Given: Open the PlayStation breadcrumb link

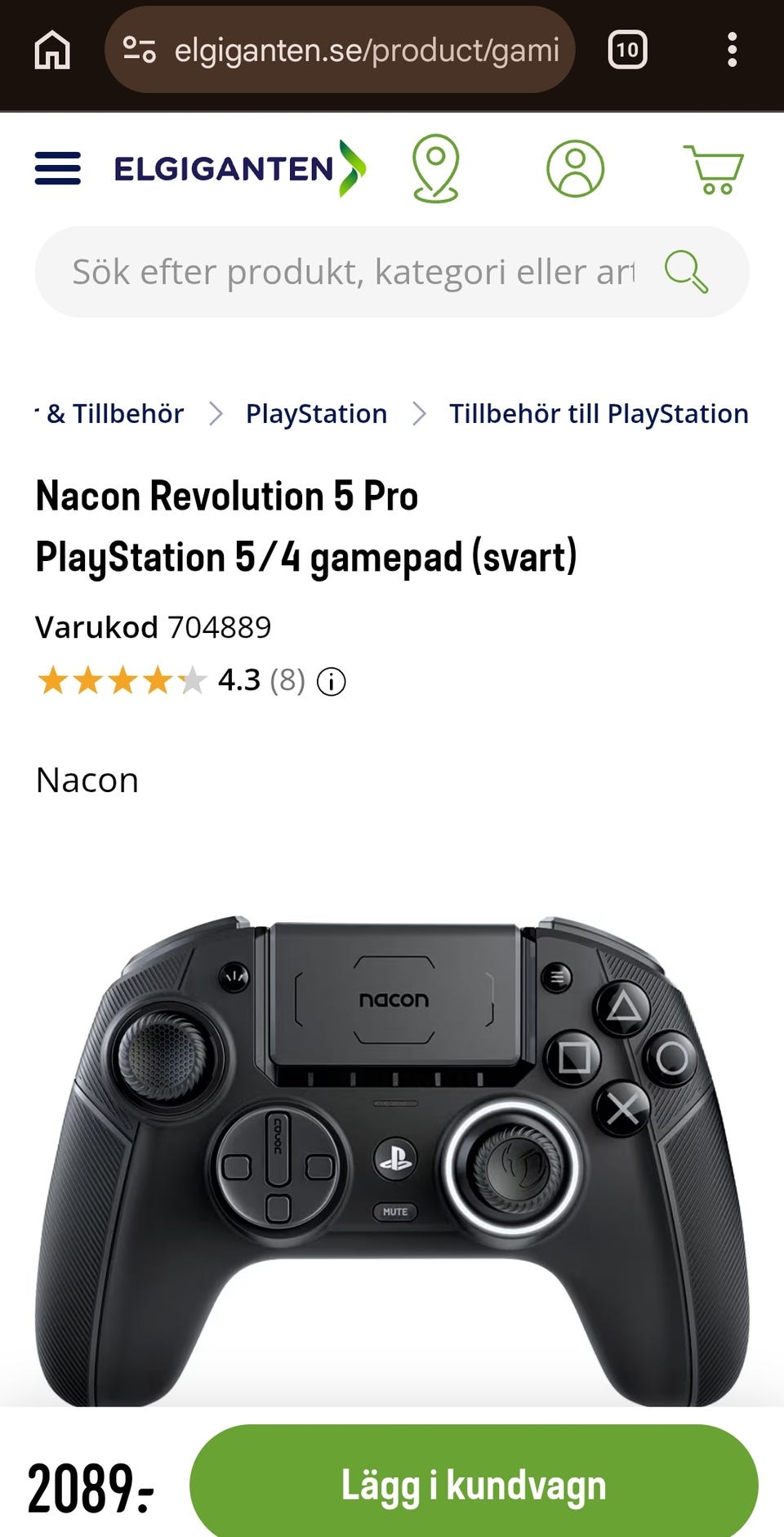Looking at the screenshot, I should (316, 414).
